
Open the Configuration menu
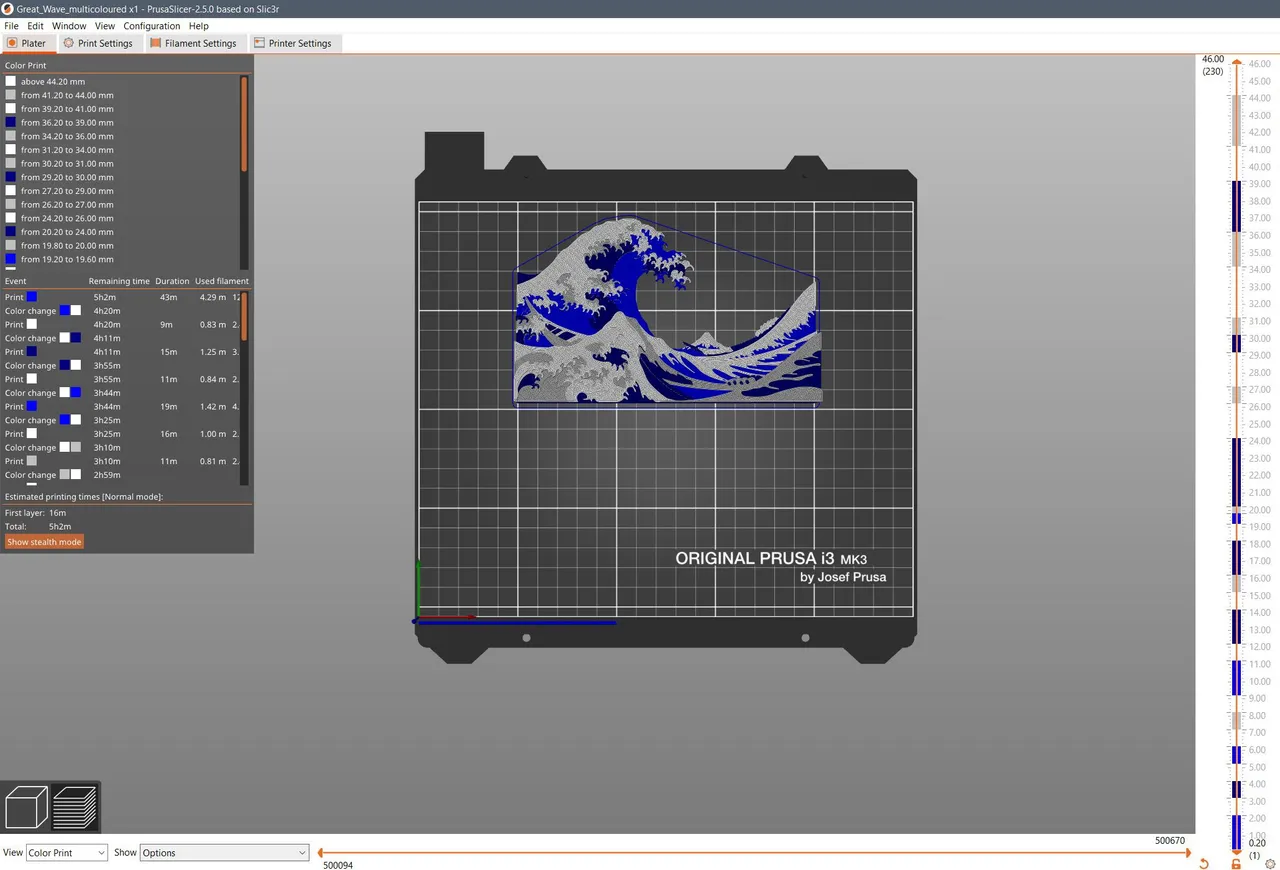click(x=152, y=26)
